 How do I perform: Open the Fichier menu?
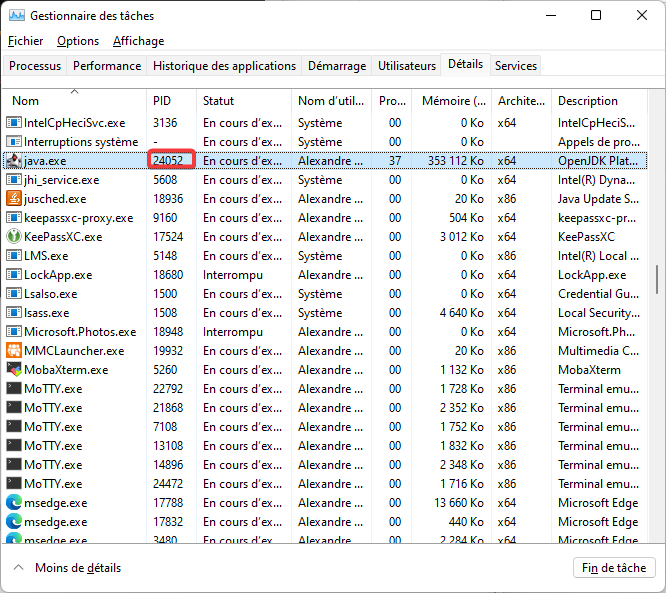click(x=25, y=41)
